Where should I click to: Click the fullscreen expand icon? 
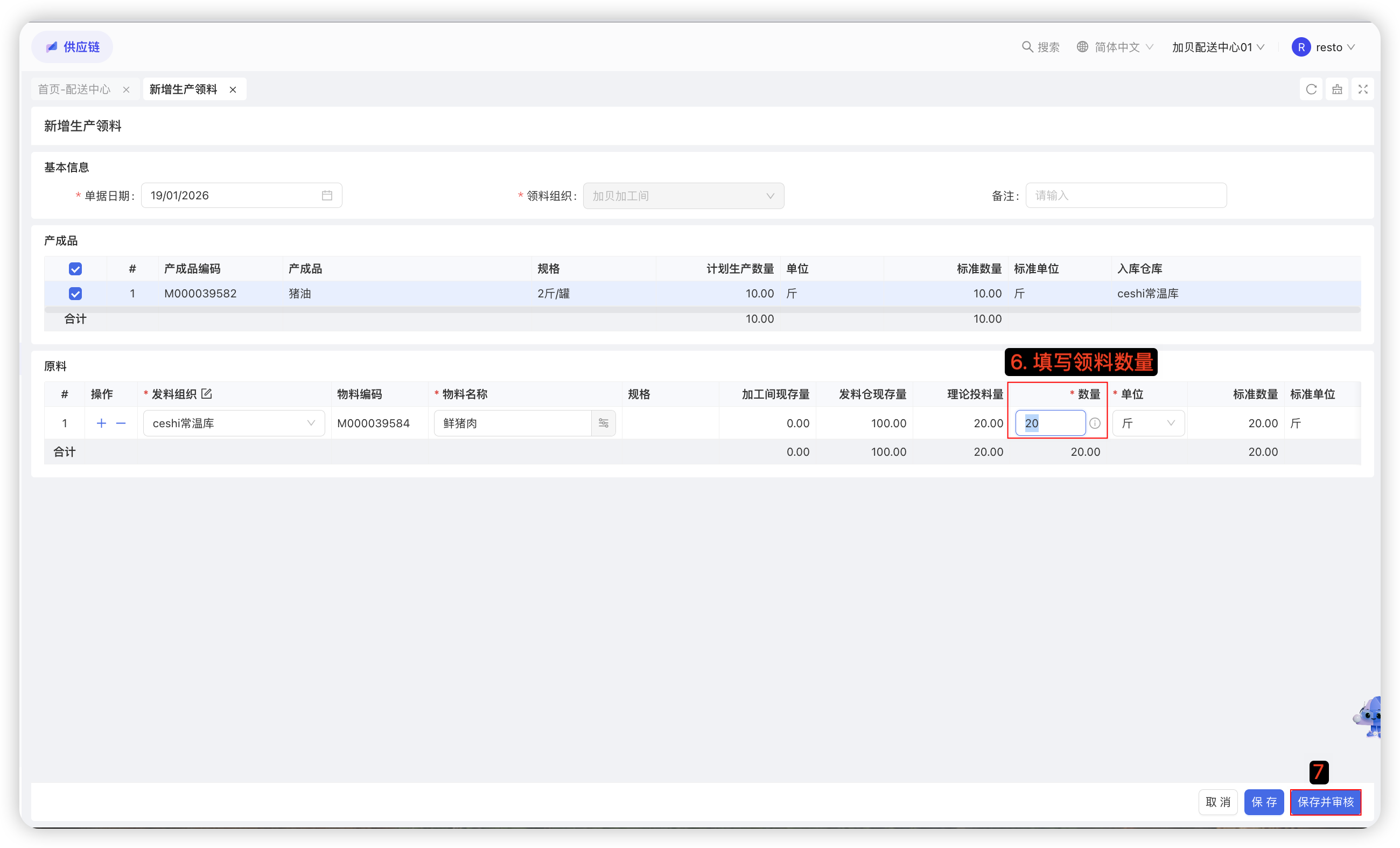tap(1362, 89)
